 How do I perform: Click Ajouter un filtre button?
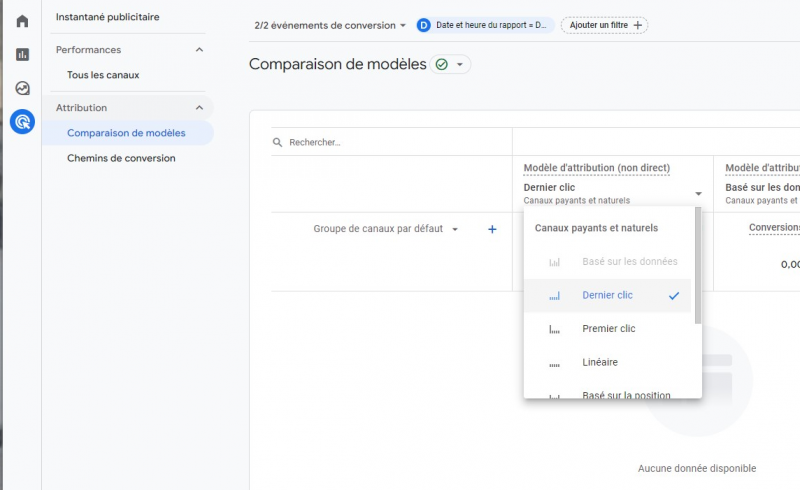click(x=604, y=25)
